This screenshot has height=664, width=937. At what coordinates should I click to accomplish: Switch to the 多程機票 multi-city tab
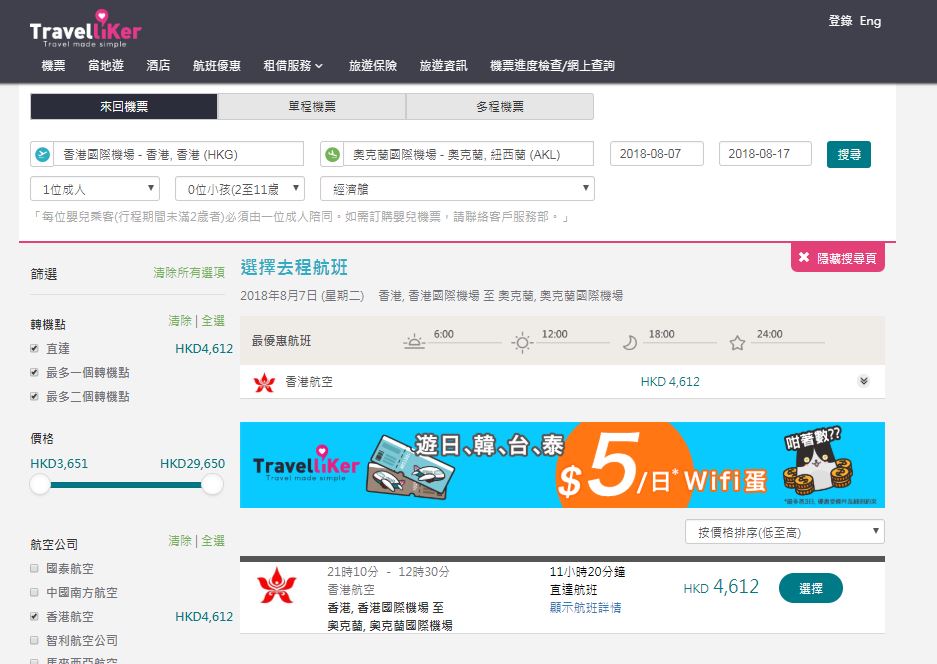pos(500,106)
